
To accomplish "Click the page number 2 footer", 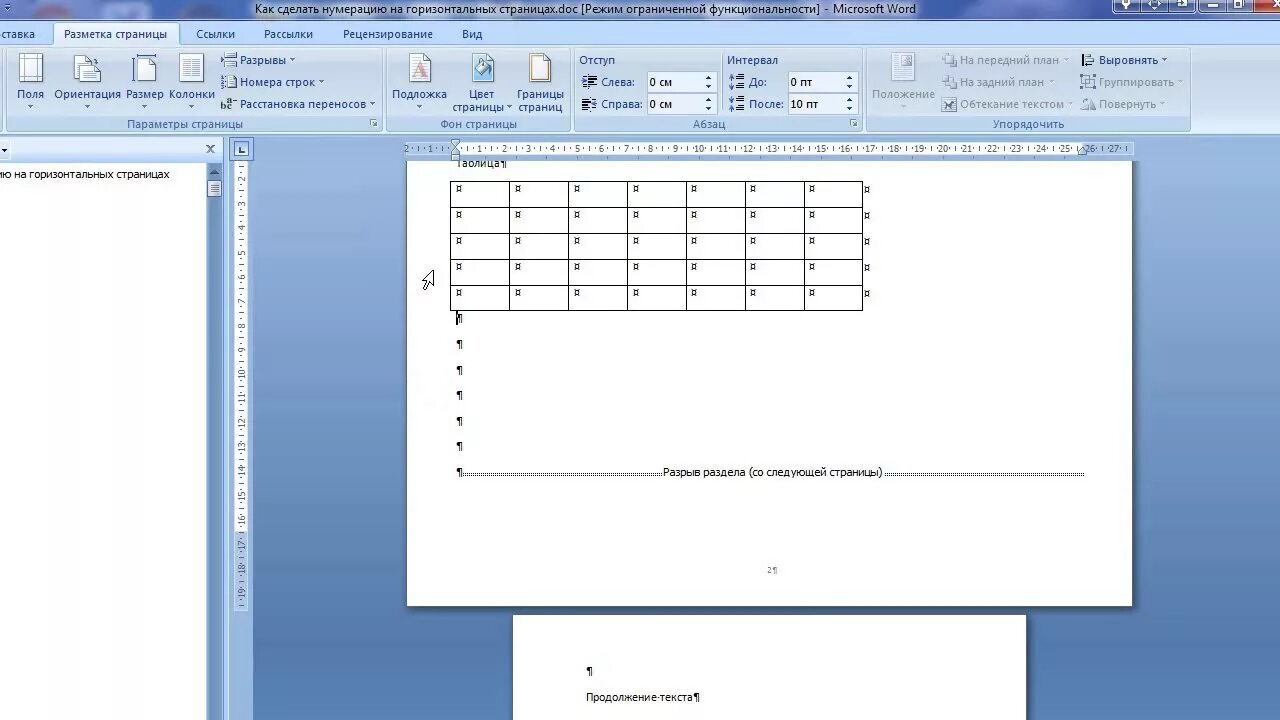I will point(770,570).
